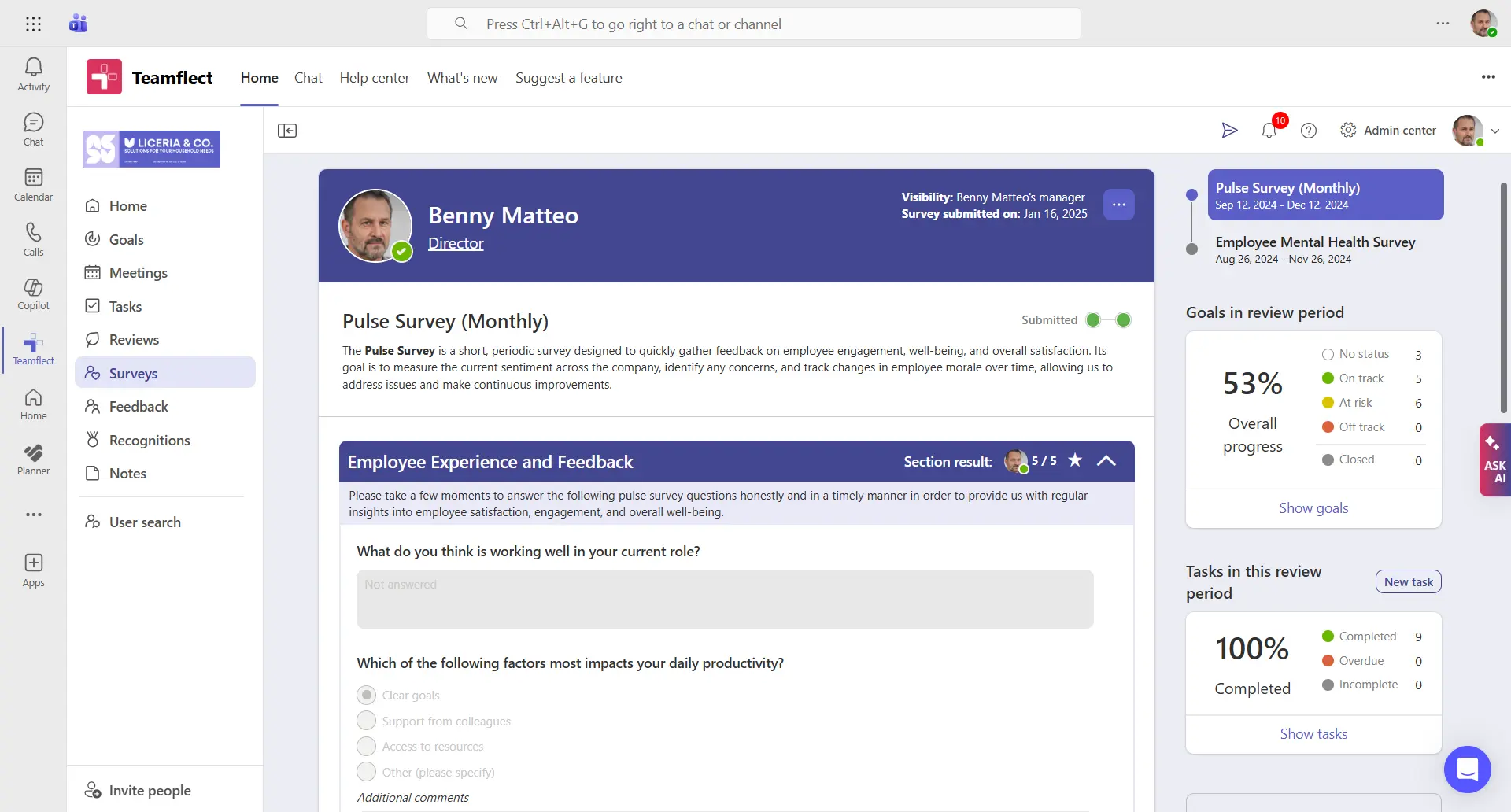Open the Calendar from the Teams rail

pos(32,183)
